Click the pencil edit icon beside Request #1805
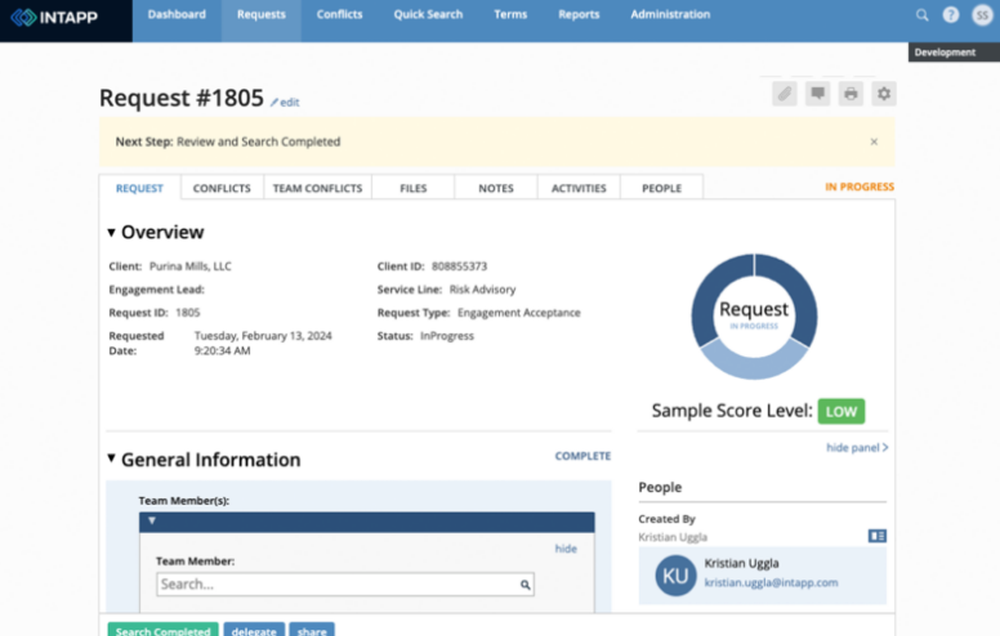Image resolution: width=1000 pixels, height=636 pixels. (274, 102)
